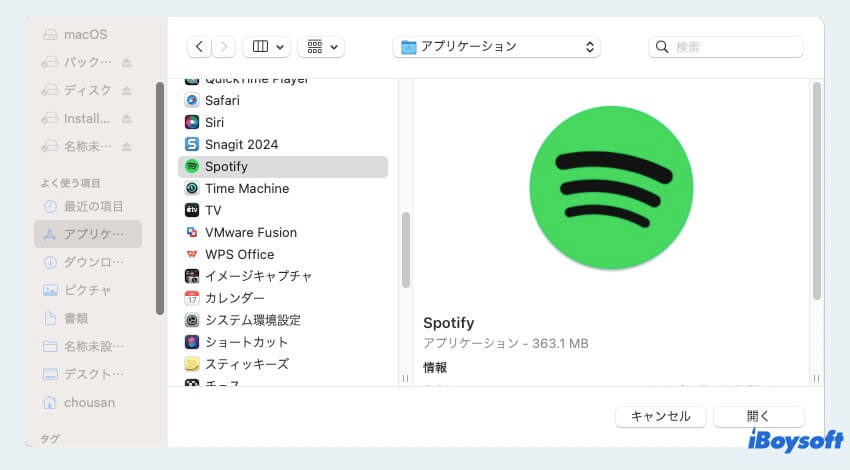Screen dimensions: 850x470
Task: Open 書類 folder in sidebar
Action: coord(88,318)
